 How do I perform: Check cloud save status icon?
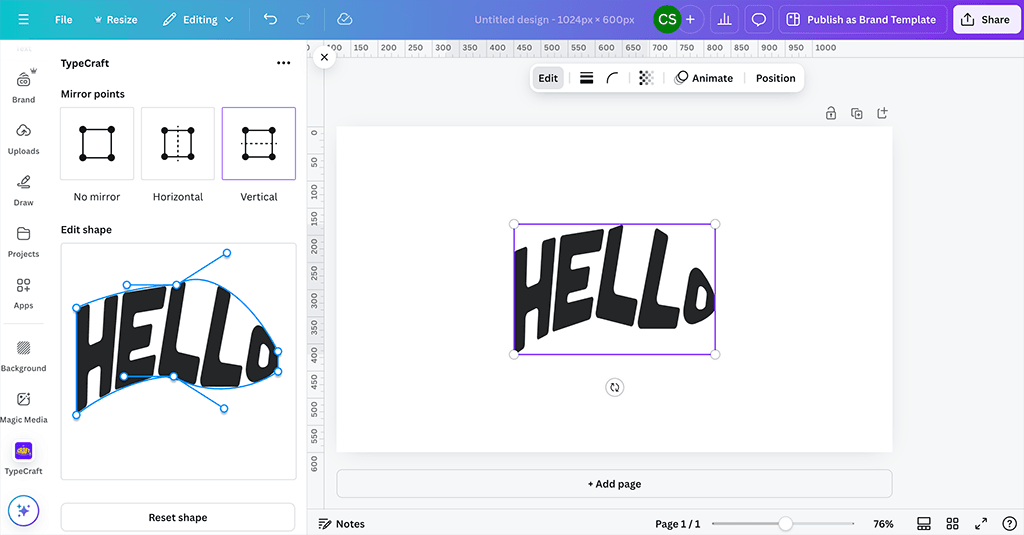(345, 20)
